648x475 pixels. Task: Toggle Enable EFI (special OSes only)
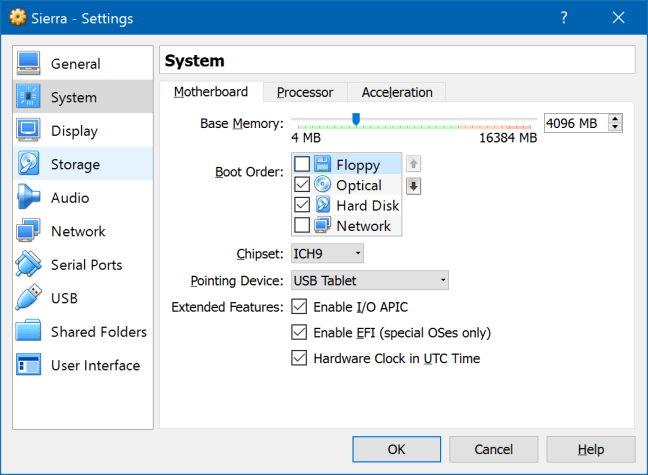(299, 332)
